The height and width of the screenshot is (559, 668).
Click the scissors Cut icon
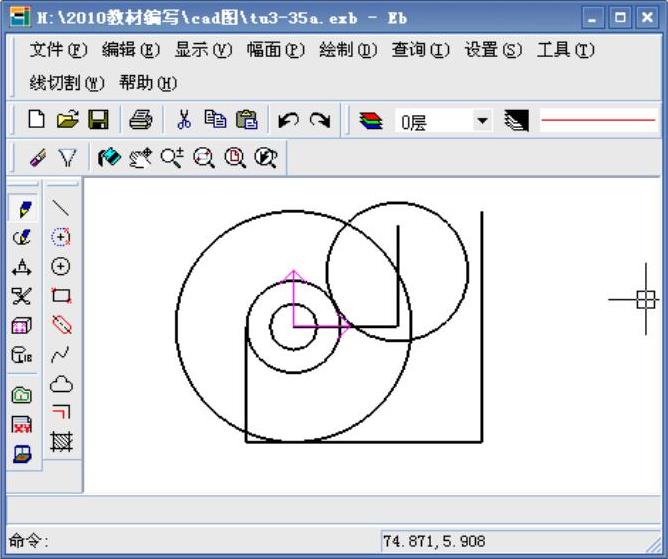click(184, 121)
